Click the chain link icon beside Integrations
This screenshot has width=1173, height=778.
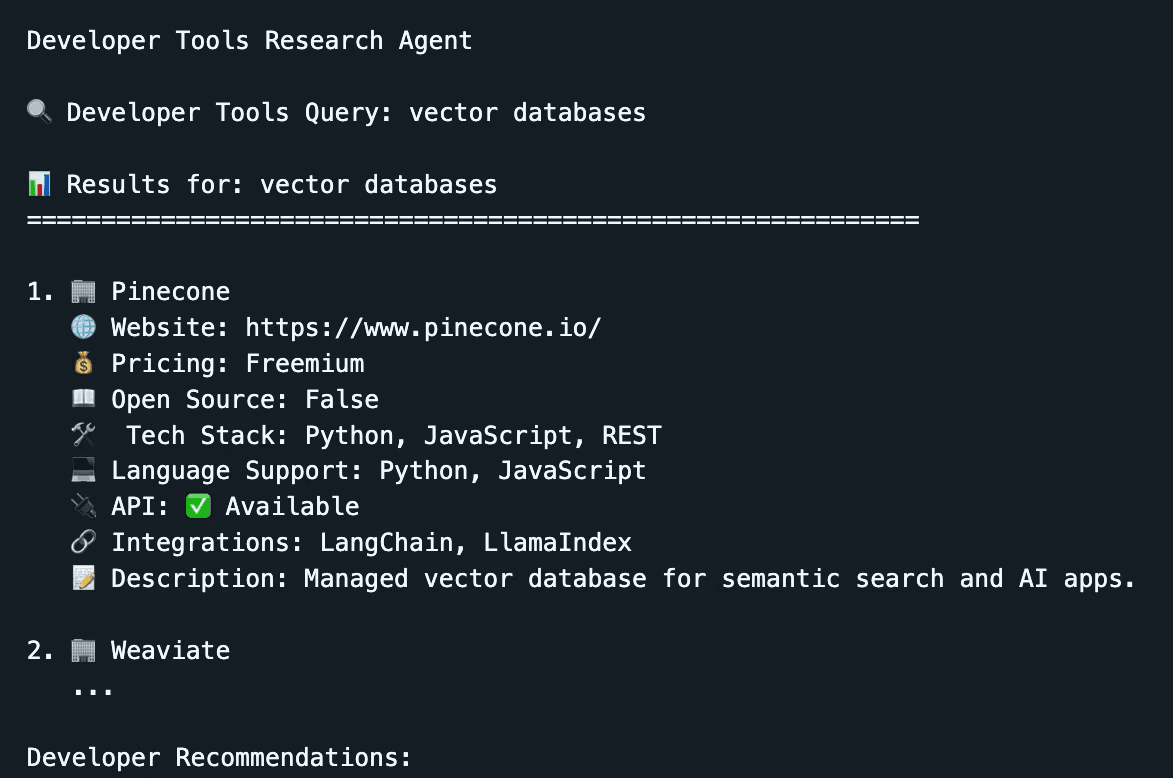[84, 542]
